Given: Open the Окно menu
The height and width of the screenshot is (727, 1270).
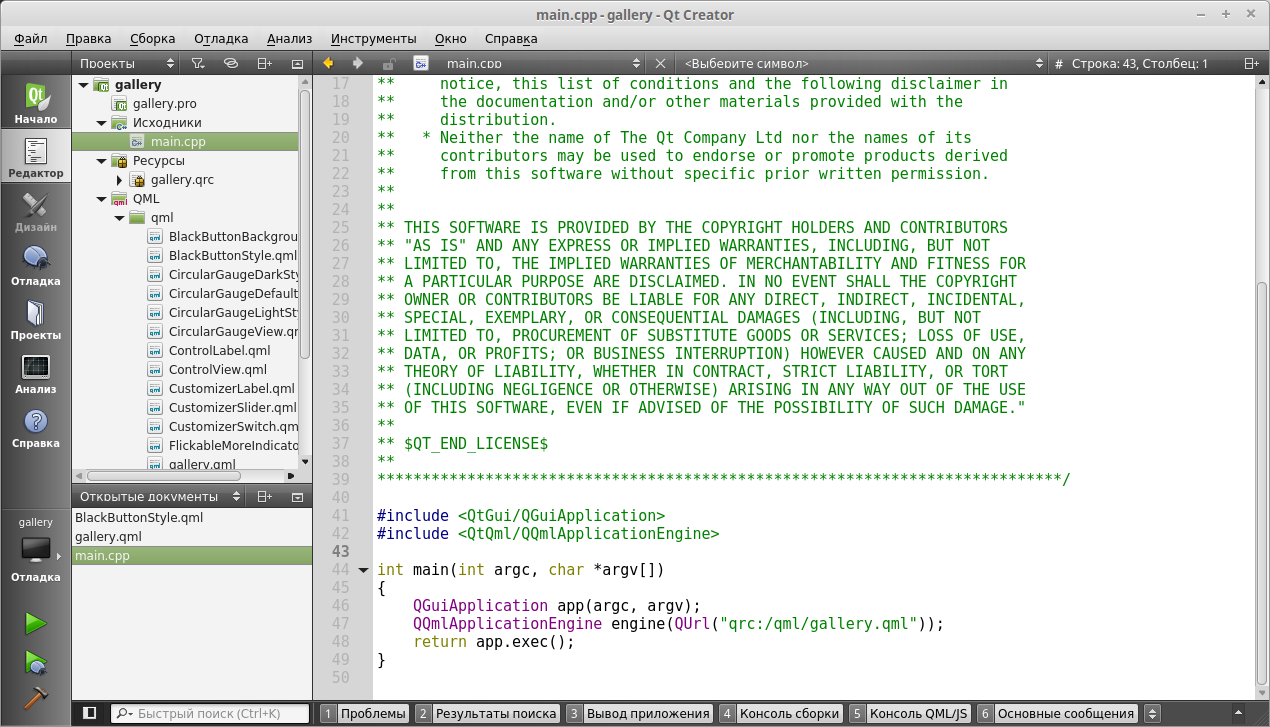Looking at the screenshot, I should coord(451,38).
